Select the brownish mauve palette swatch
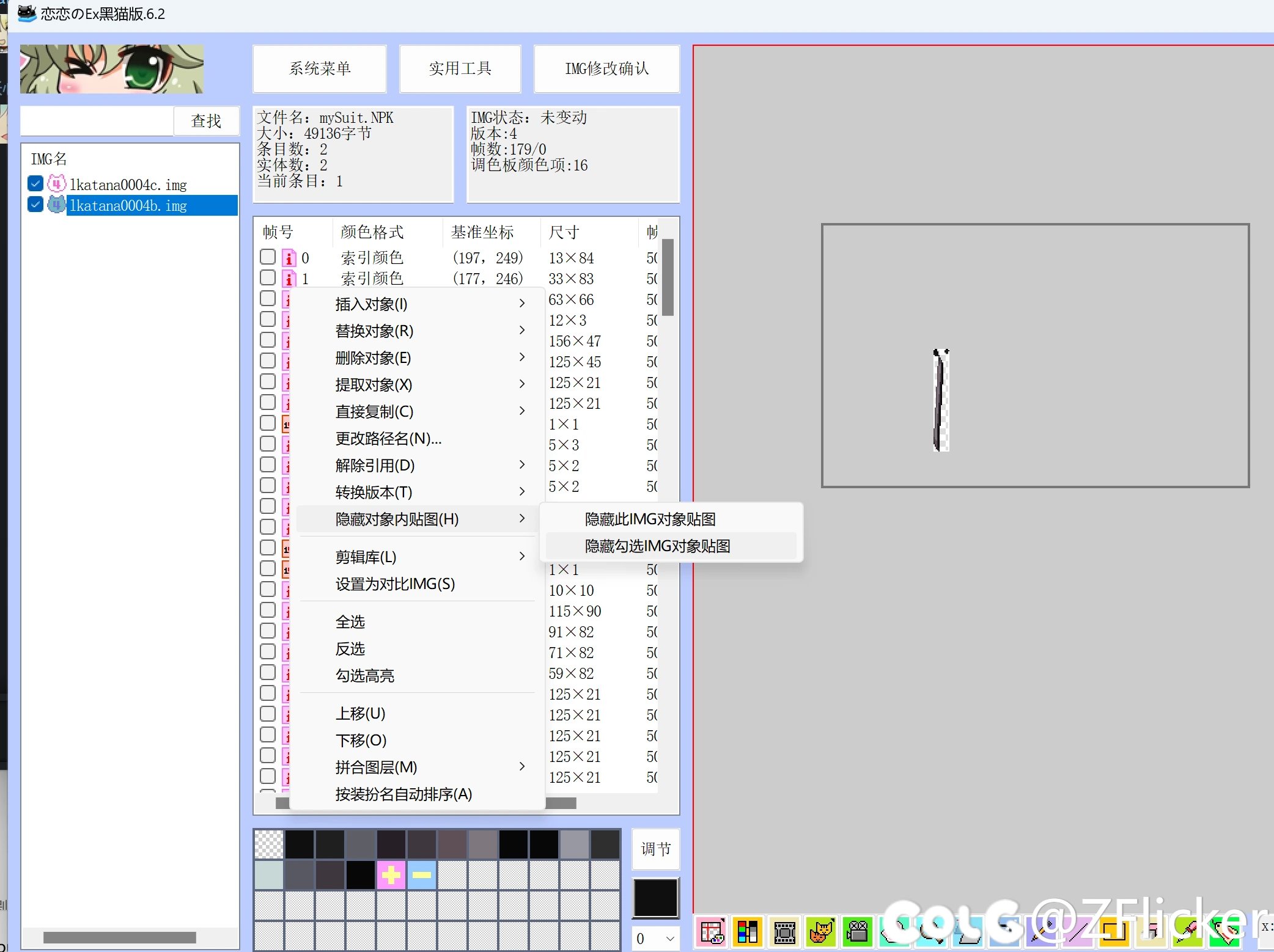This screenshot has height=952, width=1274. click(452, 844)
